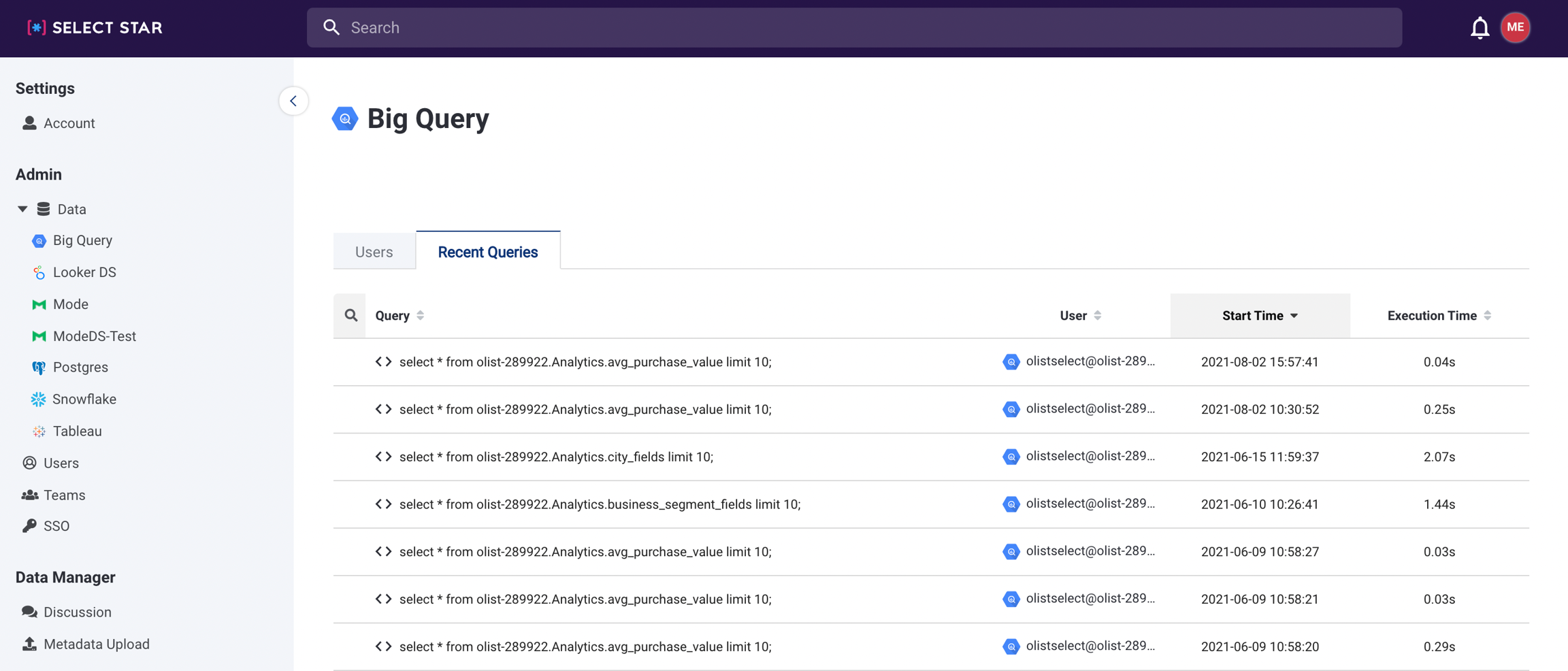Open the ME user avatar menu
This screenshot has height=671, width=1568.
[x=1515, y=28]
